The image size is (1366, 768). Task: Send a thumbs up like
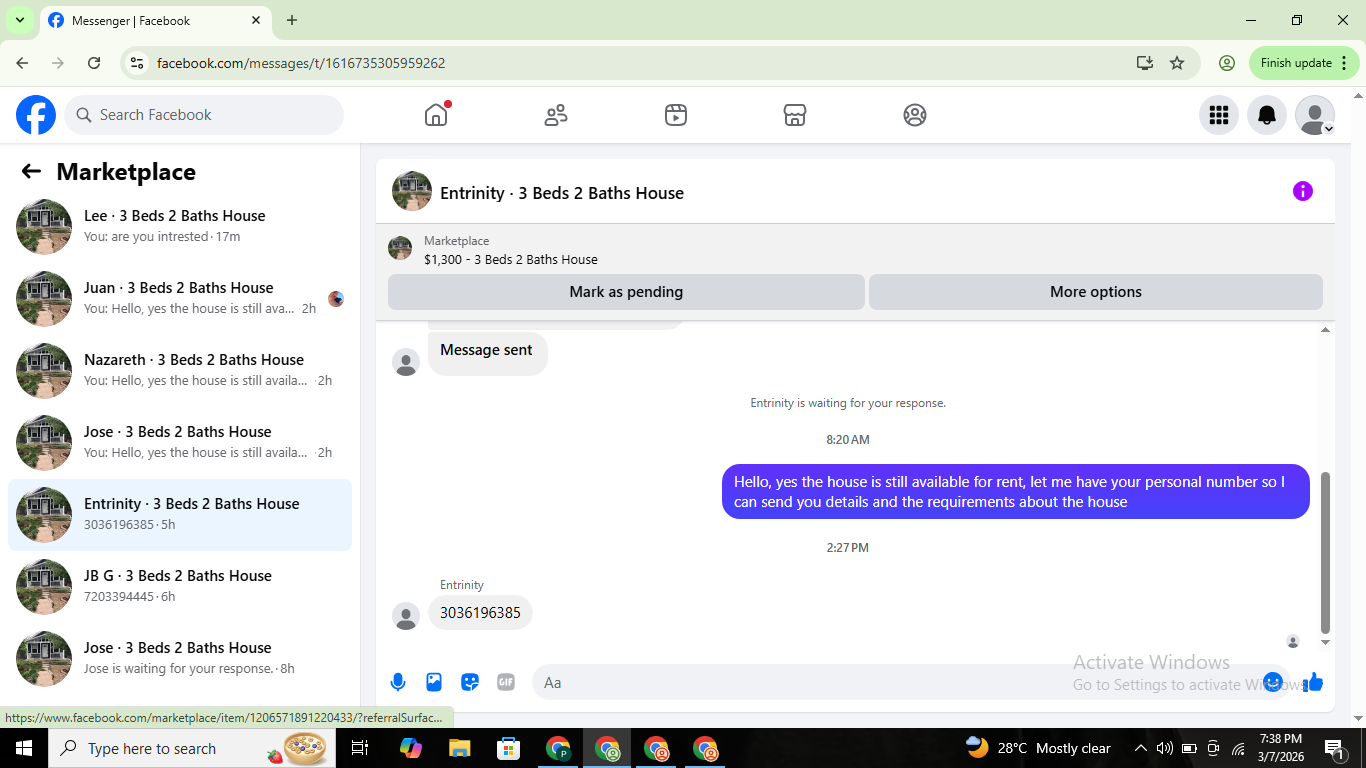1313,682
